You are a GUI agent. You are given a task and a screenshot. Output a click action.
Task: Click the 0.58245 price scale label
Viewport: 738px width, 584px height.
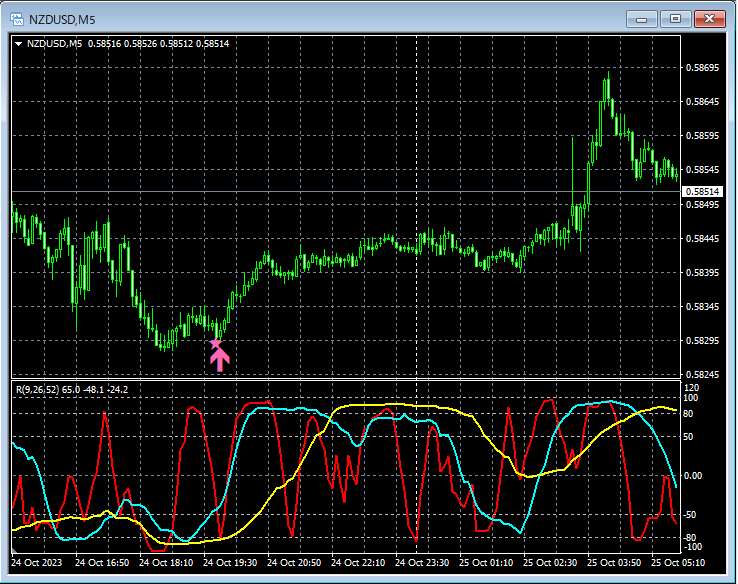point(702,375)
